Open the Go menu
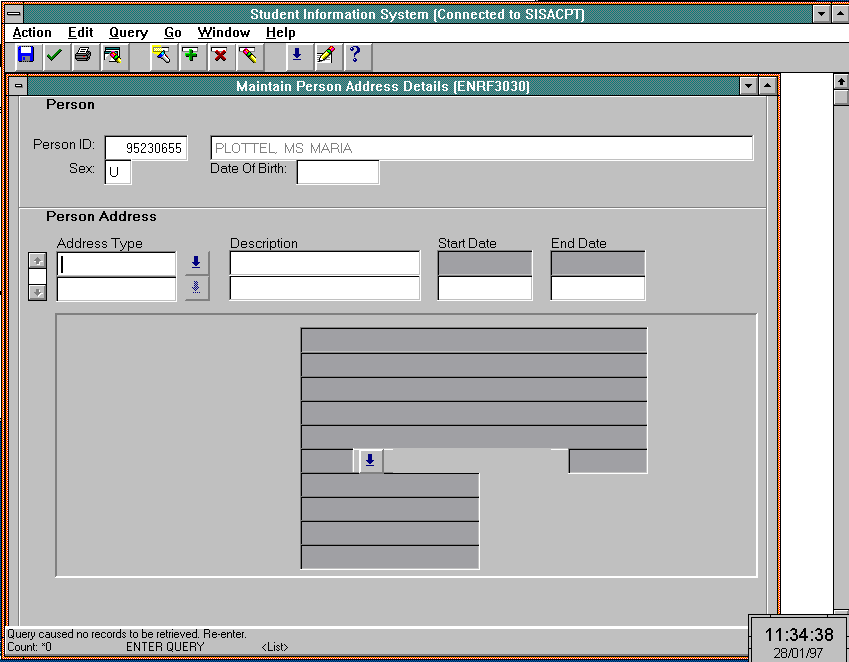 tap(173, 33)
